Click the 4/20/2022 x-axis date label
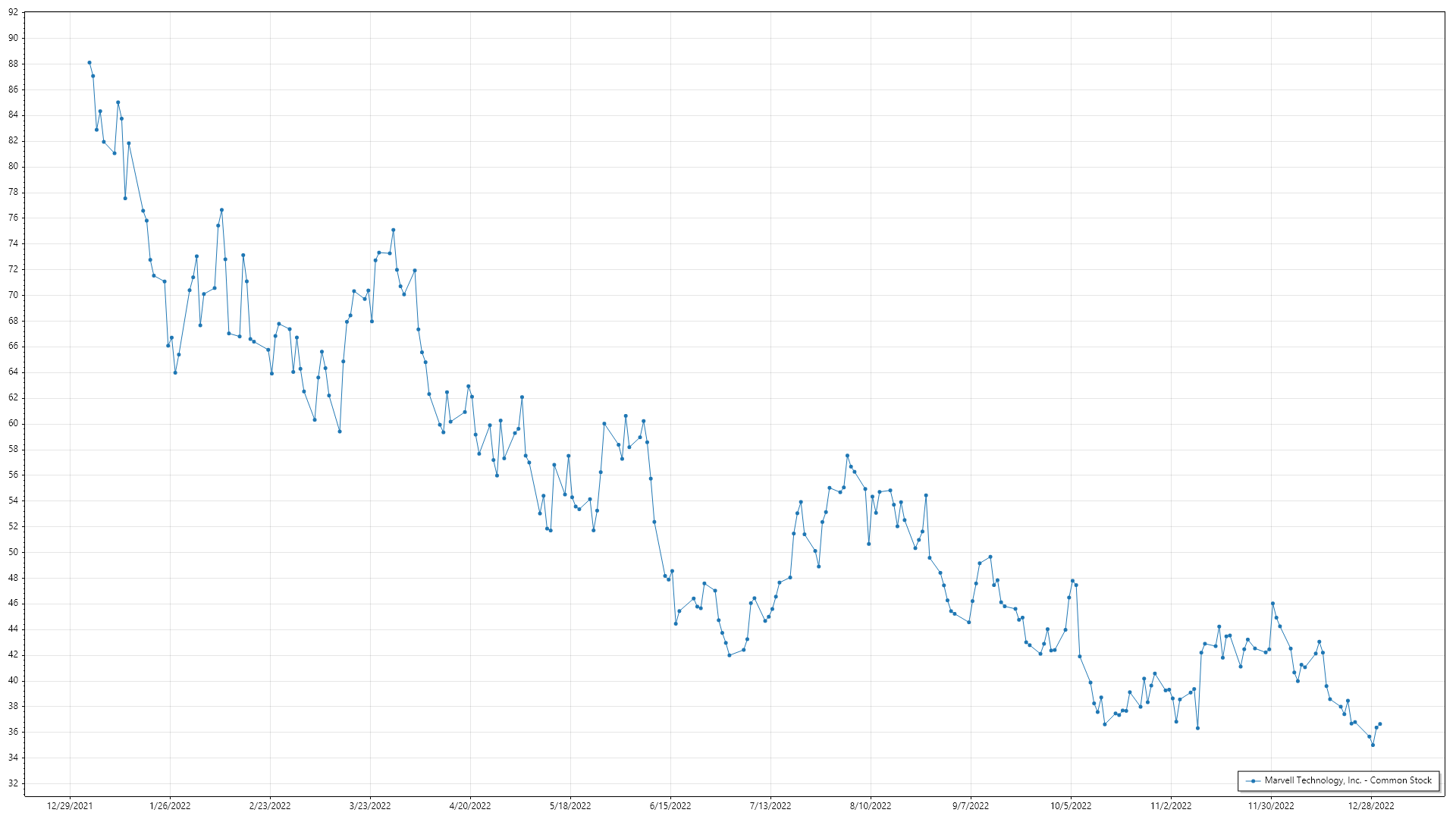Viewport: 1456px width, 819px height. click(x=470, y=806)
